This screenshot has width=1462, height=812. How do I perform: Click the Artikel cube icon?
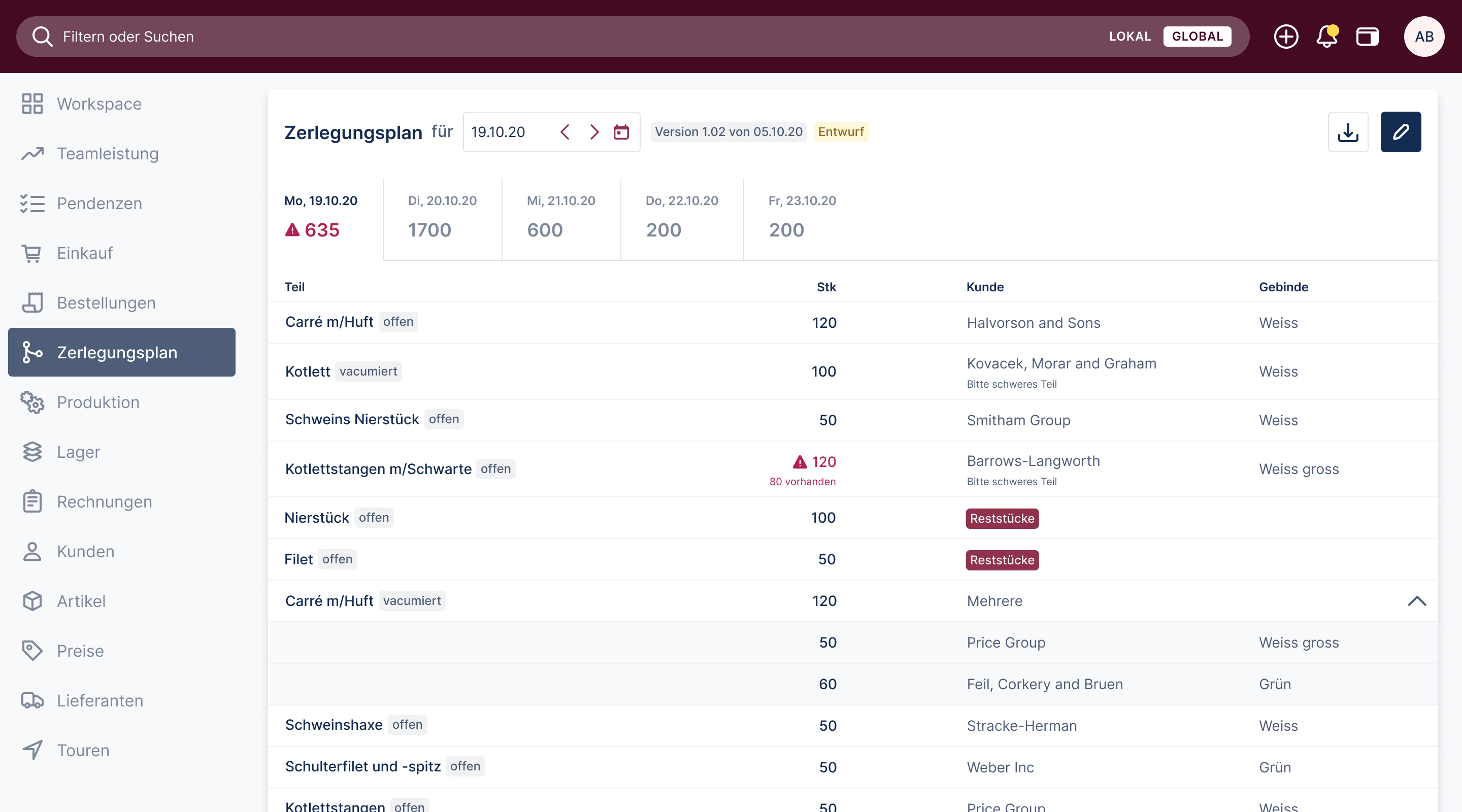(32, 601)
